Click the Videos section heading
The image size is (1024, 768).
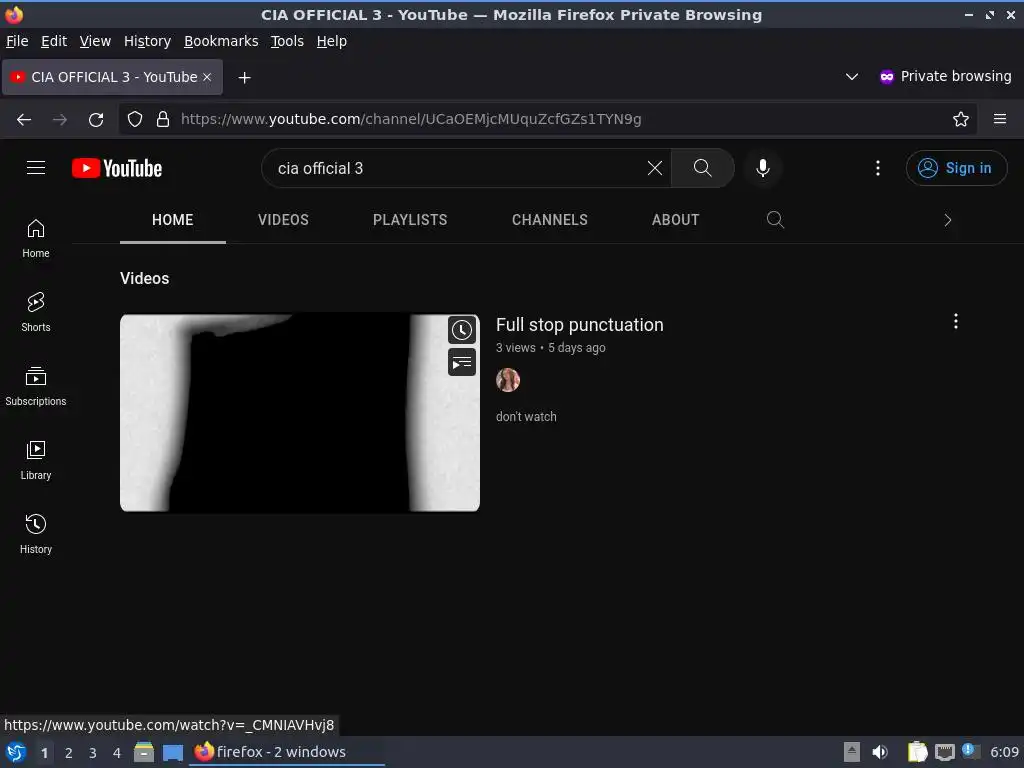[144, 278]
